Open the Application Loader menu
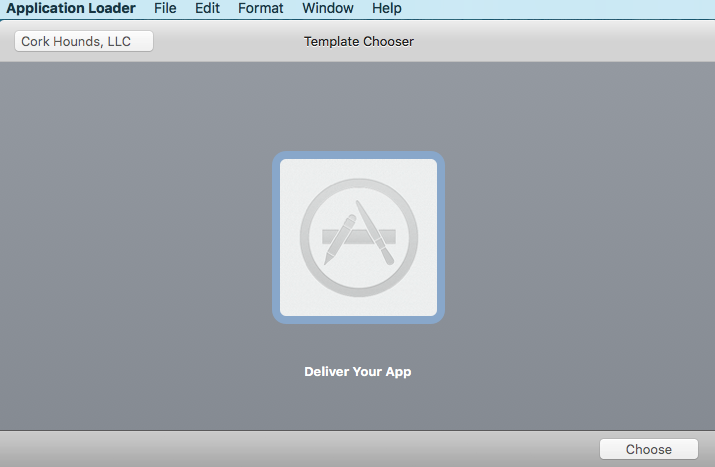Image resolution: width=715 pixels, height=467 pixels. tap(71, 8)
